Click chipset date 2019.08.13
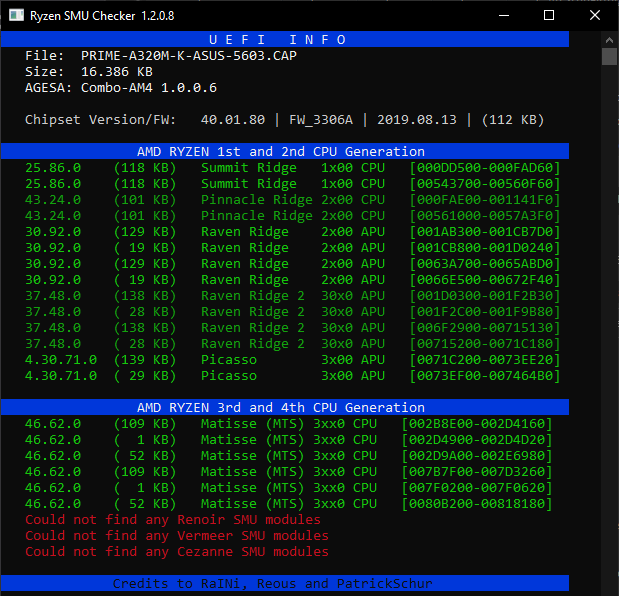 417,120
